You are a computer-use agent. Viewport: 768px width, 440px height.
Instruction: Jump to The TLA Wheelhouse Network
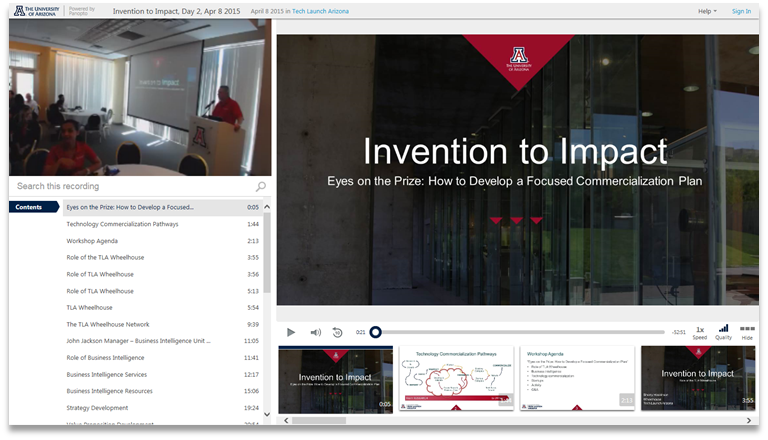163,324
